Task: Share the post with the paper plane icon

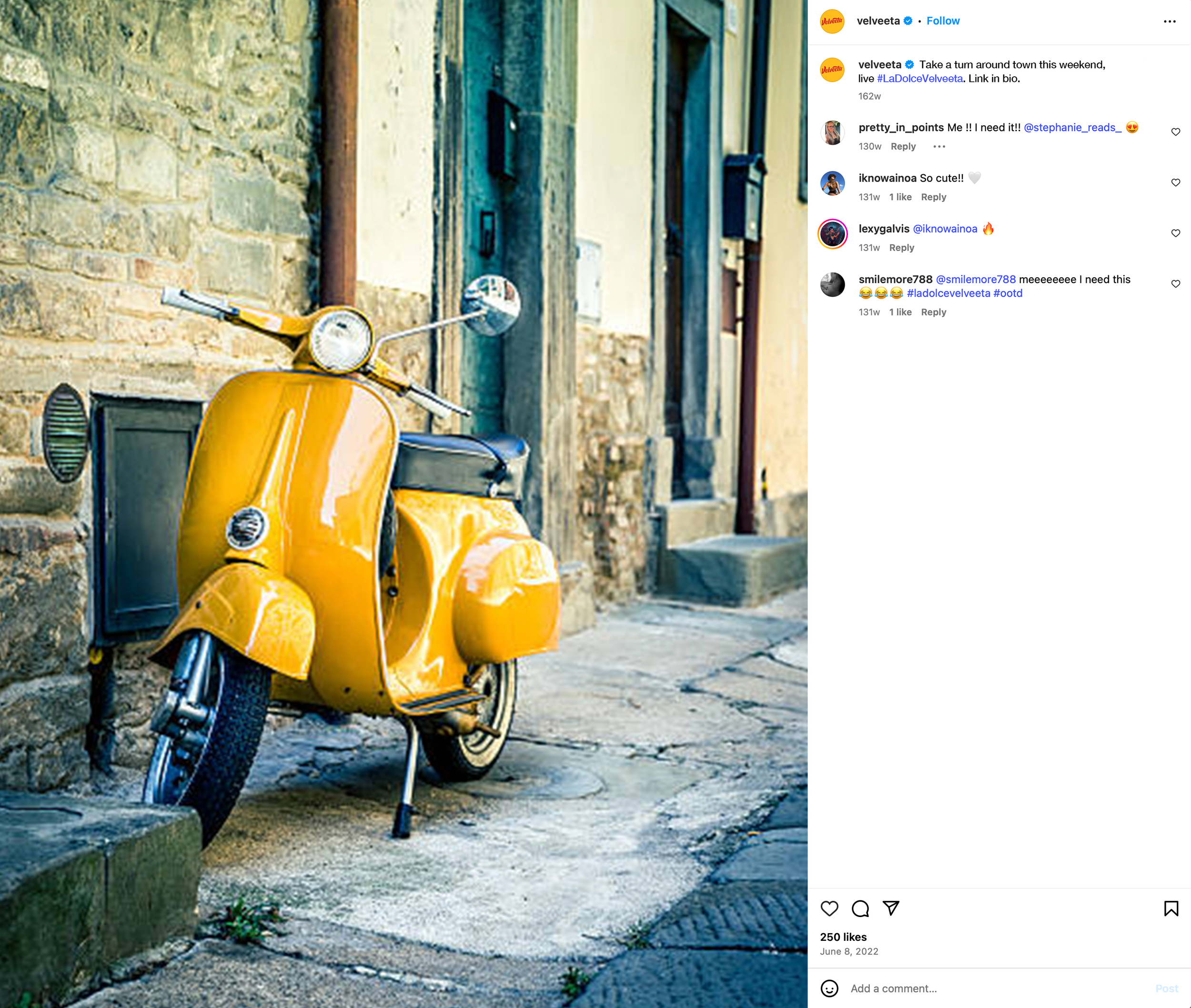Action: coord(890,909)
